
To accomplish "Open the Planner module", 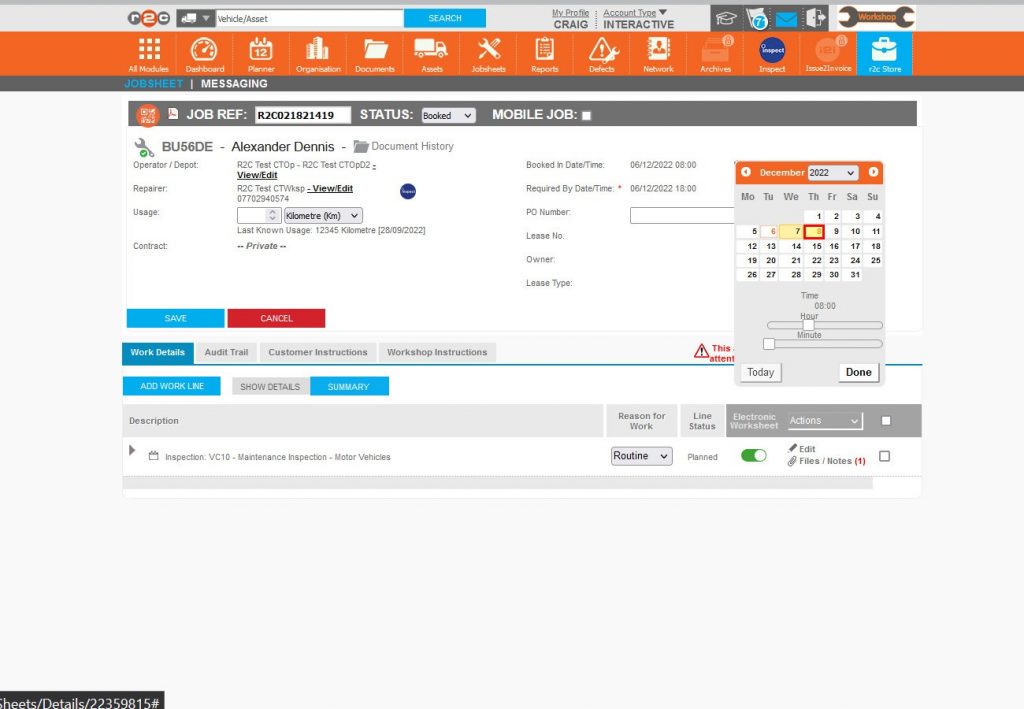I will (x=261, y=54).
